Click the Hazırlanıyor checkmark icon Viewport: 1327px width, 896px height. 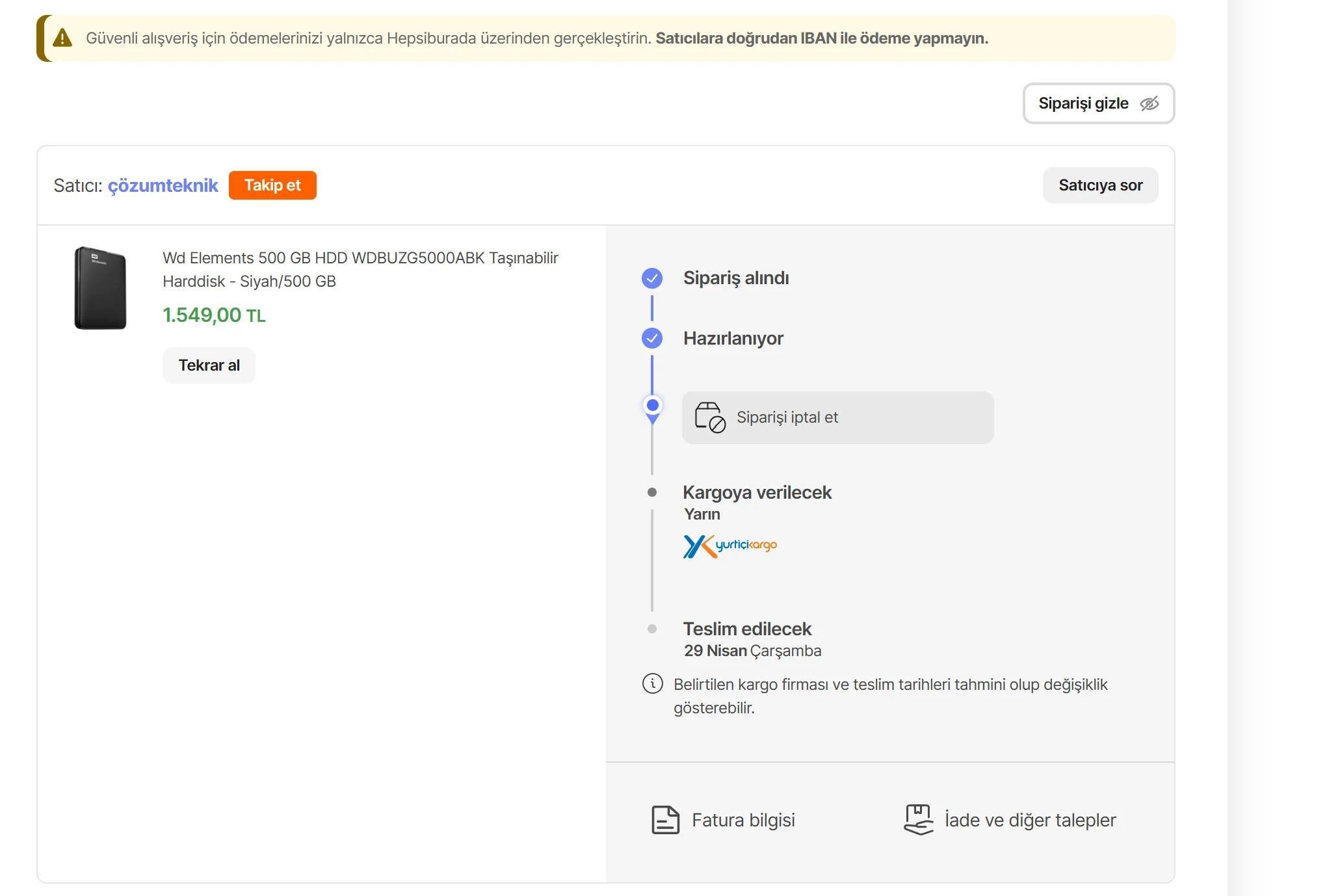pos(652,338)
